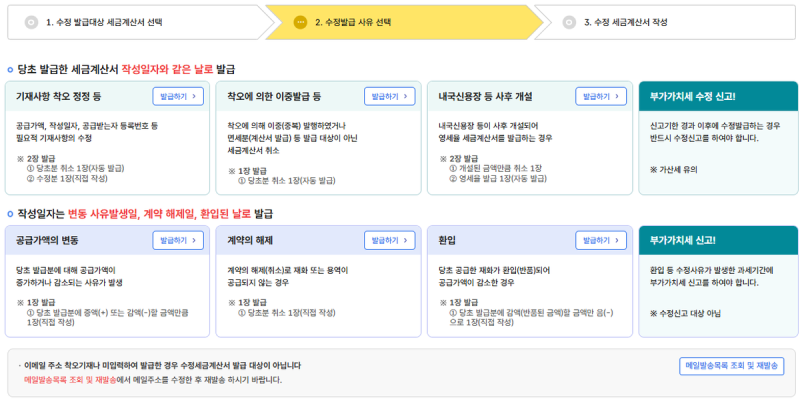Click 발급하기 for 환입
This screenshot has width=800, height=404.
601,240
